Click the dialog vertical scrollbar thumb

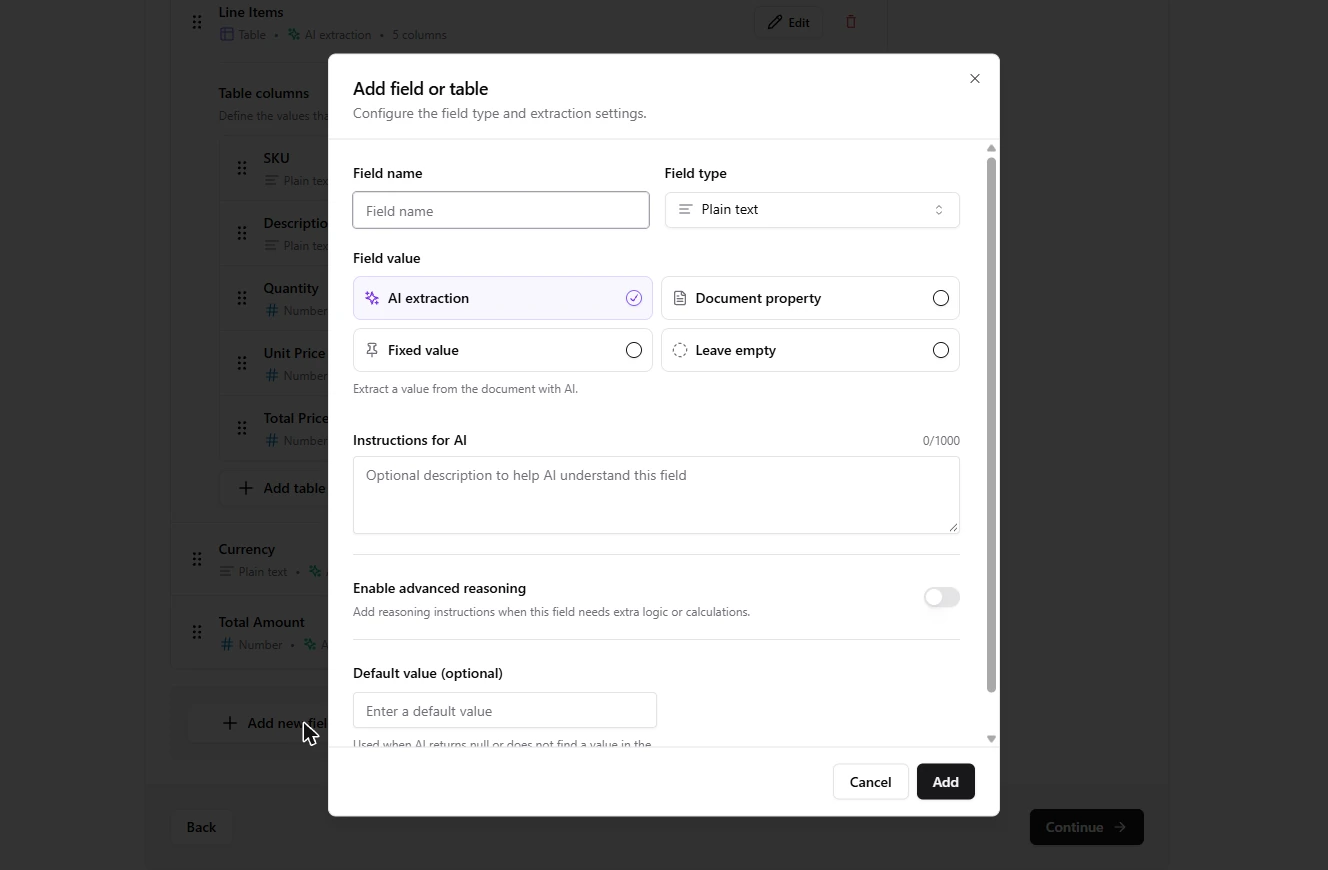coord(991,425)
